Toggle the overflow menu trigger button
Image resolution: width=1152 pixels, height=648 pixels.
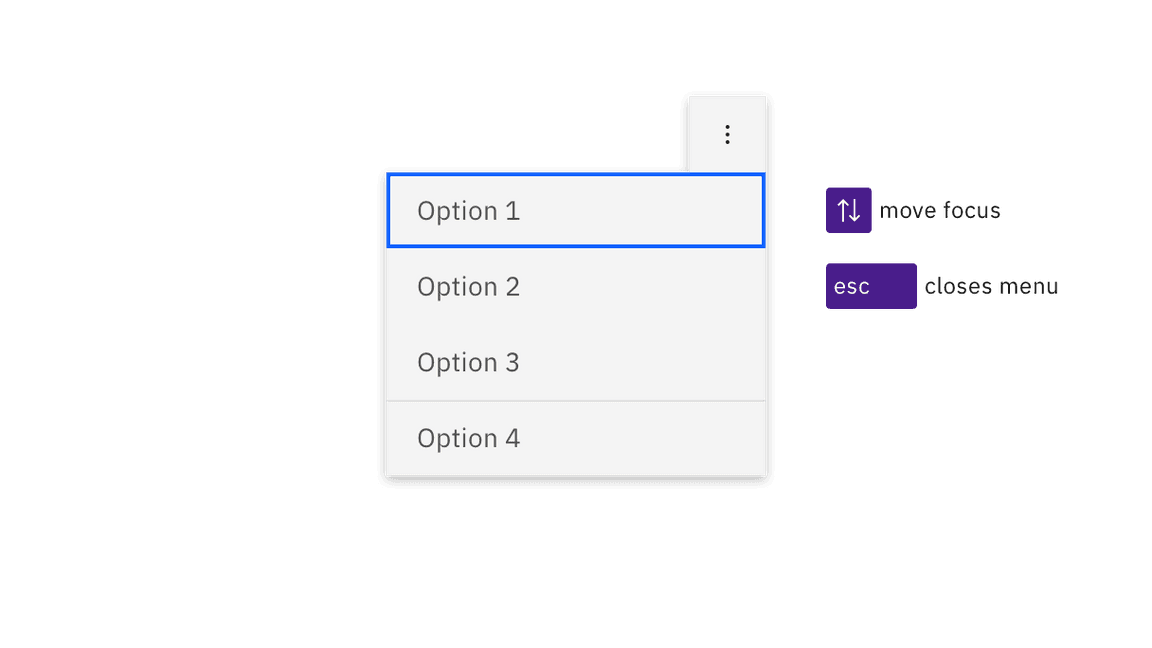727,134
